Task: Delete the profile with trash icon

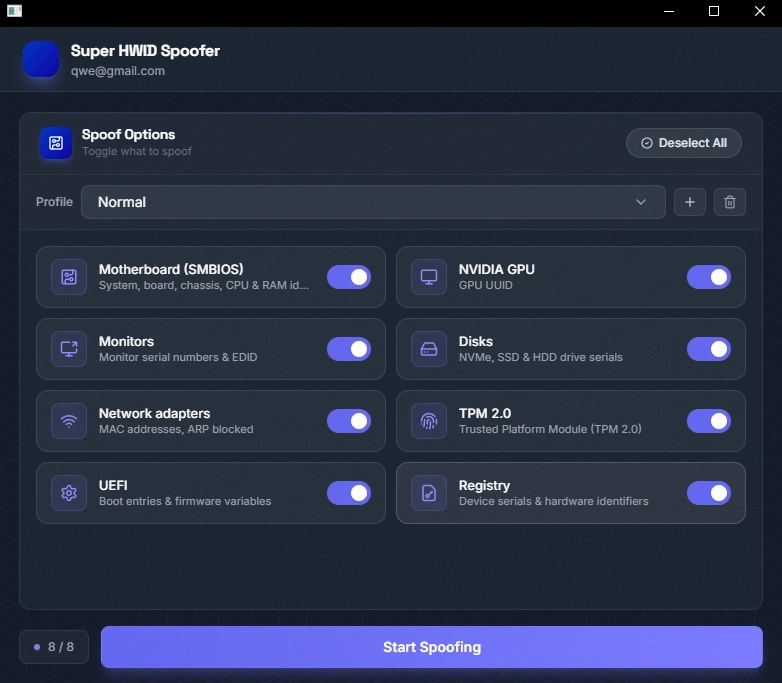Action: click(x=730, y=202)
